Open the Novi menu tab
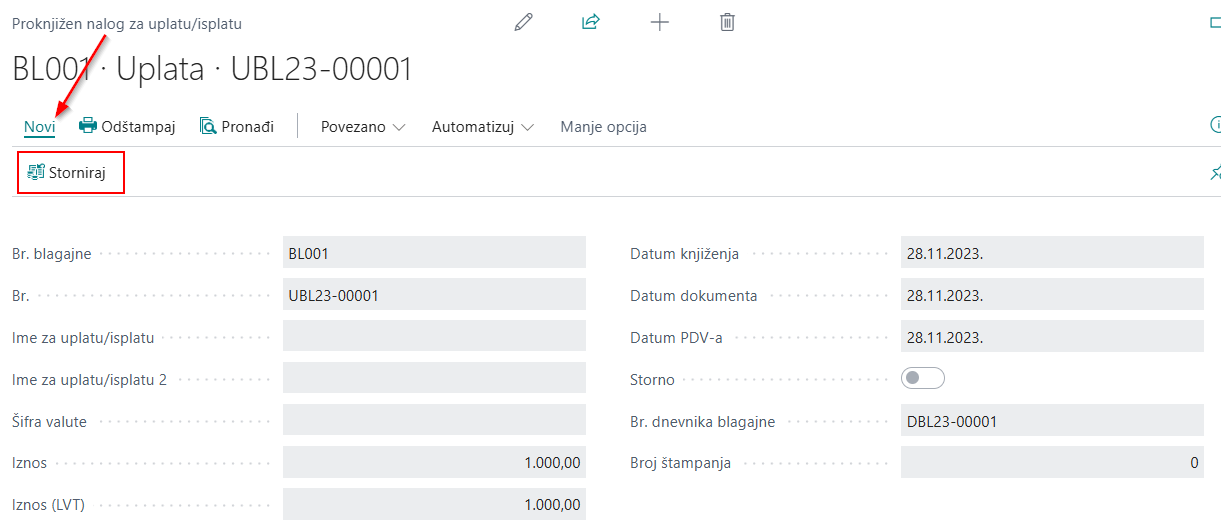Viewport: 1221px width, 529px height. click(x=39, y=127)
